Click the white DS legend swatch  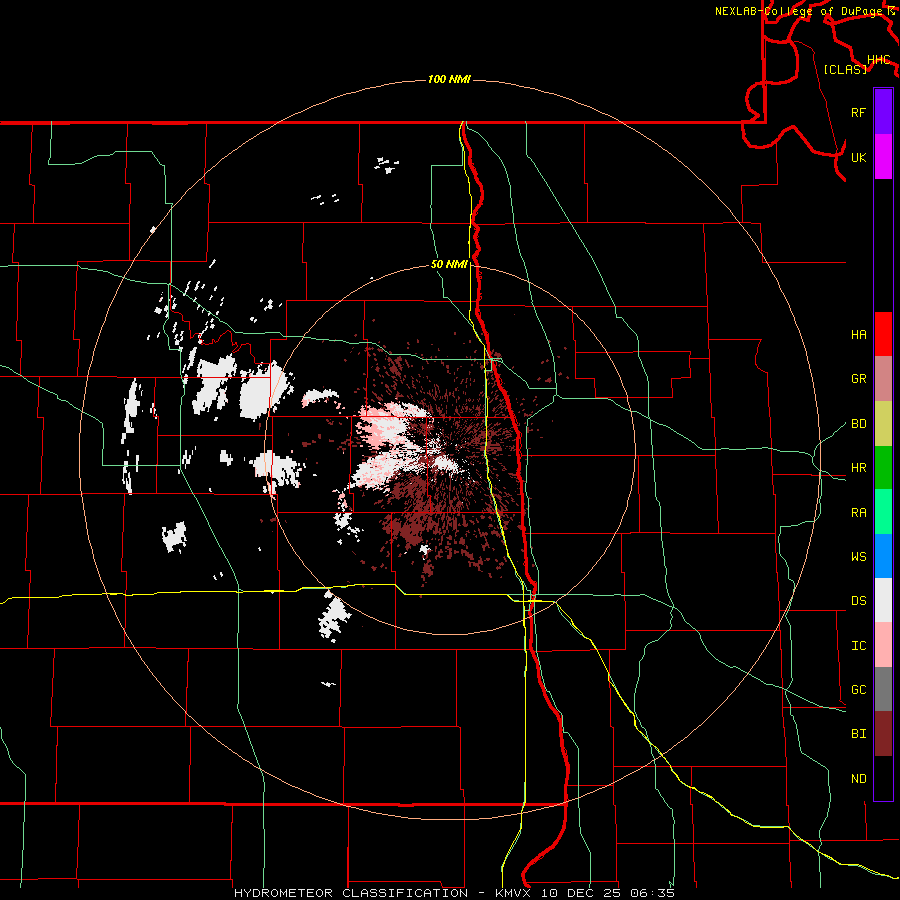coord(883,600)
